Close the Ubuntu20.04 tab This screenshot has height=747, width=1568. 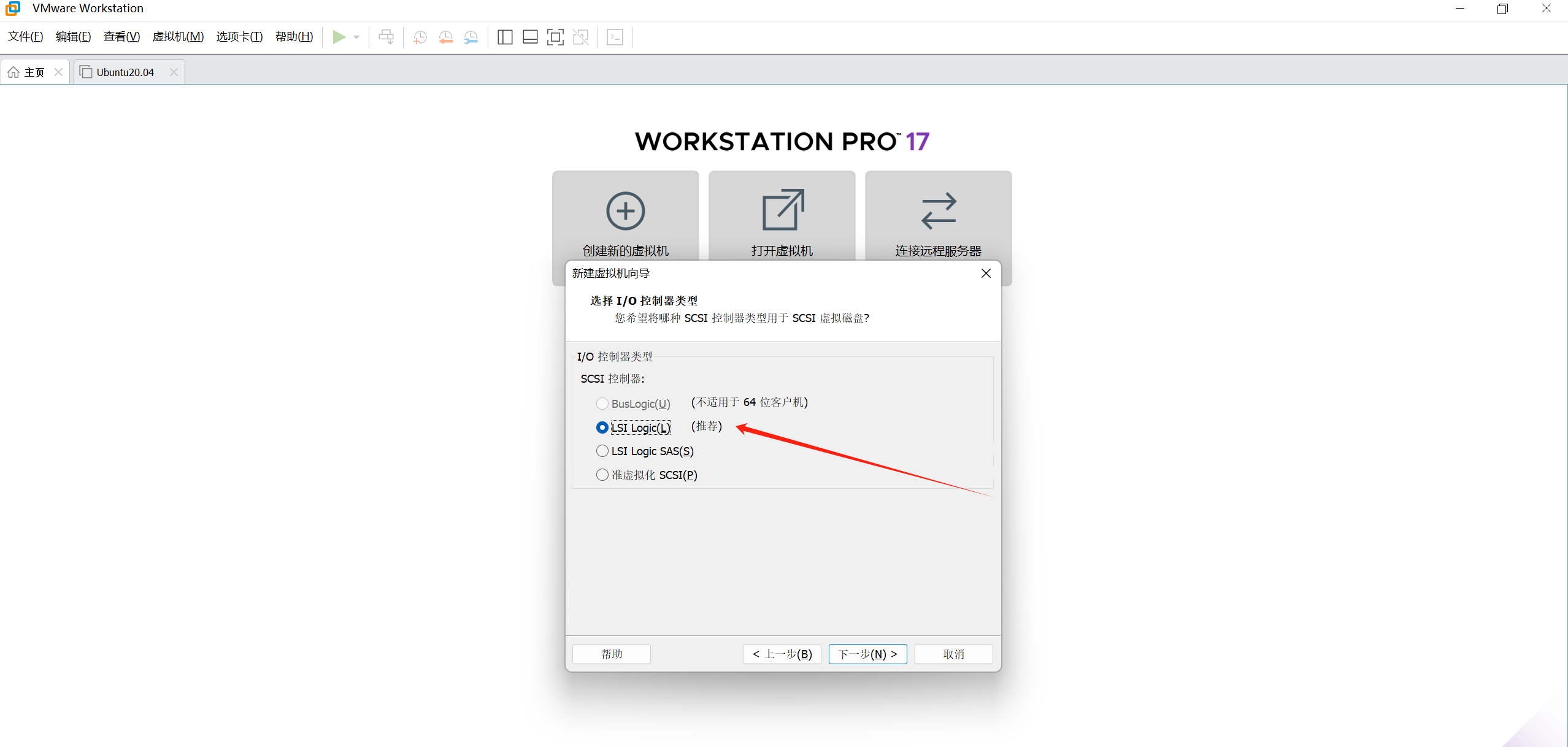[x=174, y=72]
